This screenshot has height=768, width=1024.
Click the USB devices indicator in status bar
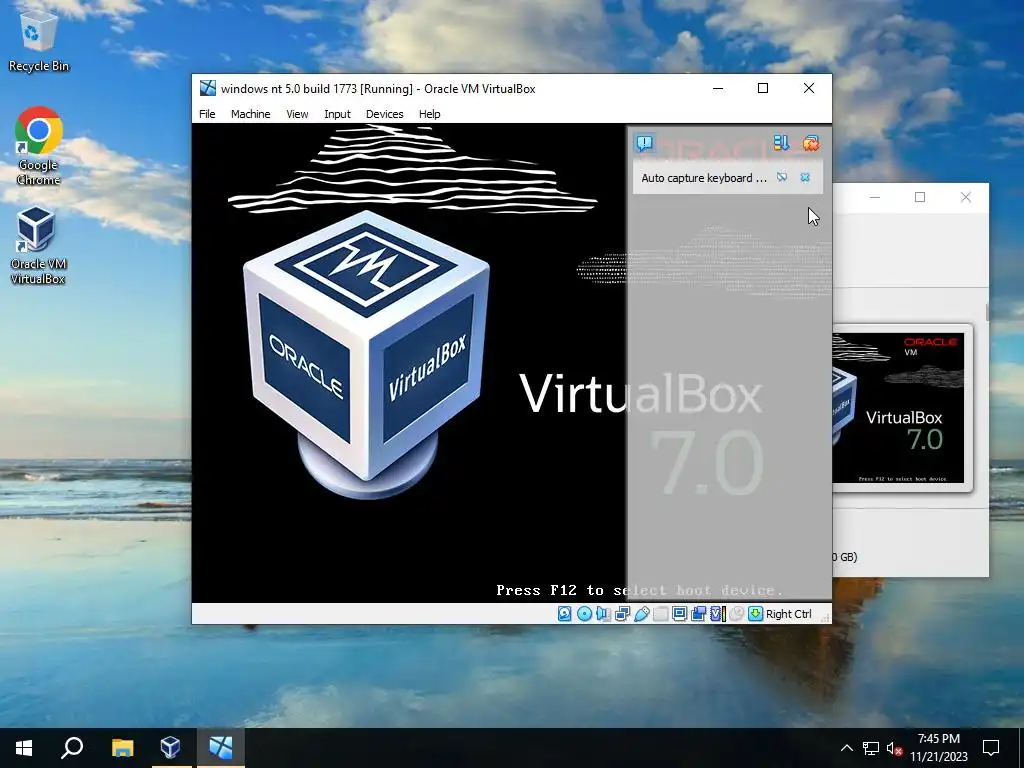click(641, 614)
